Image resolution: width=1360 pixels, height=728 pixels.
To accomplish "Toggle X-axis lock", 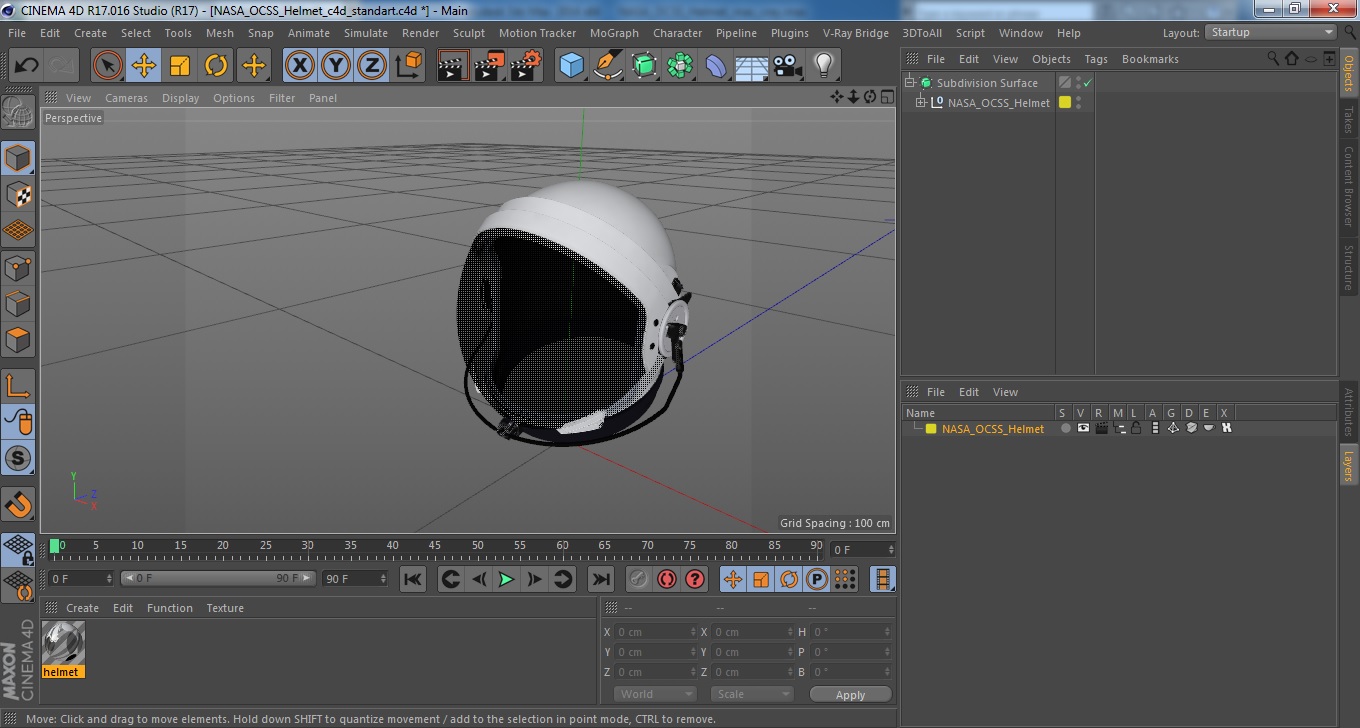I will click(x=299, y=66).
